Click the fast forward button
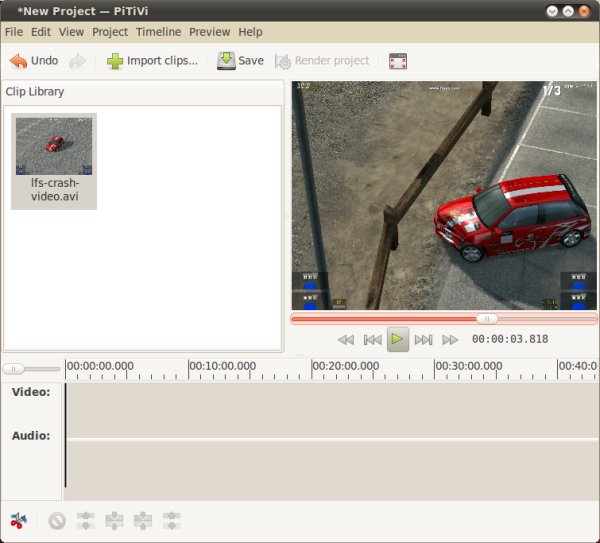The width and height of the screenshot is (600, 543). [x=450, y=340]
